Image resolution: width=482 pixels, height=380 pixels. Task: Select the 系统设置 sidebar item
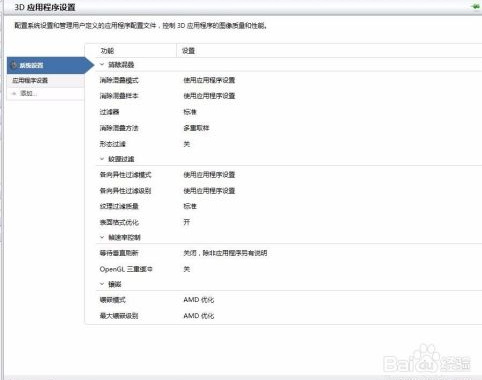[51, 65]
